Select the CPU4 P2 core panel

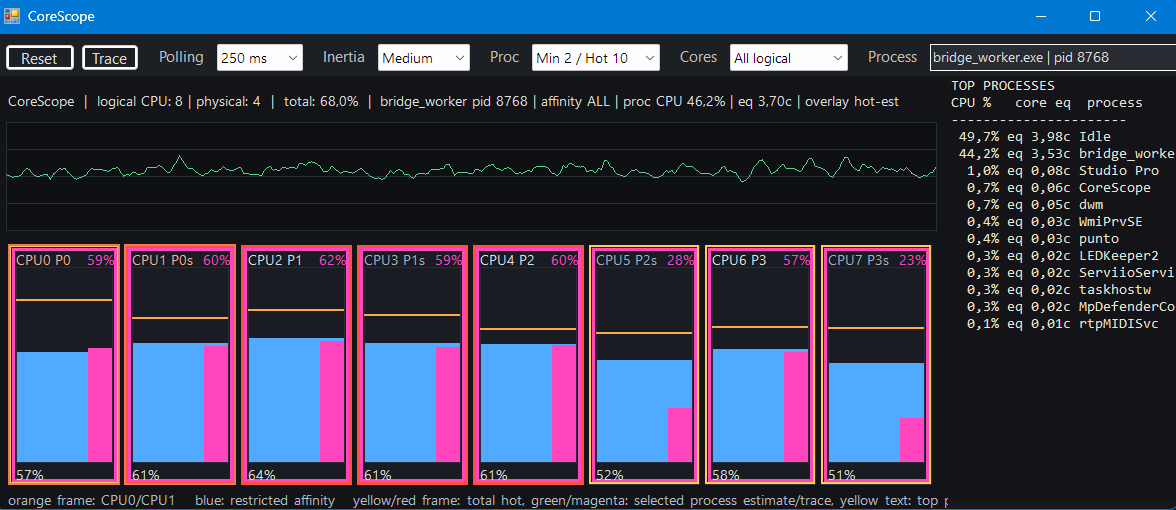click(x=529, y=364)
